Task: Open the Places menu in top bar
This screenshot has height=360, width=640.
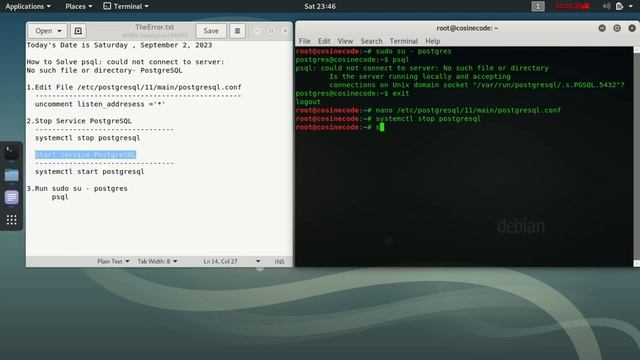Action: [79, 6]
